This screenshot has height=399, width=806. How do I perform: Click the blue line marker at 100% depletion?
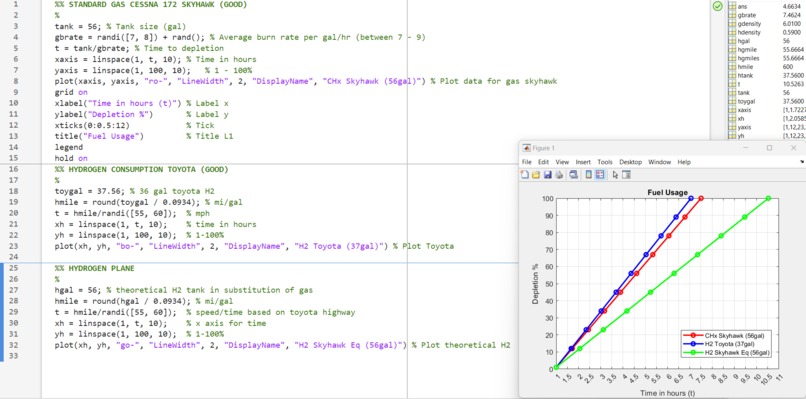pos(691,198)
